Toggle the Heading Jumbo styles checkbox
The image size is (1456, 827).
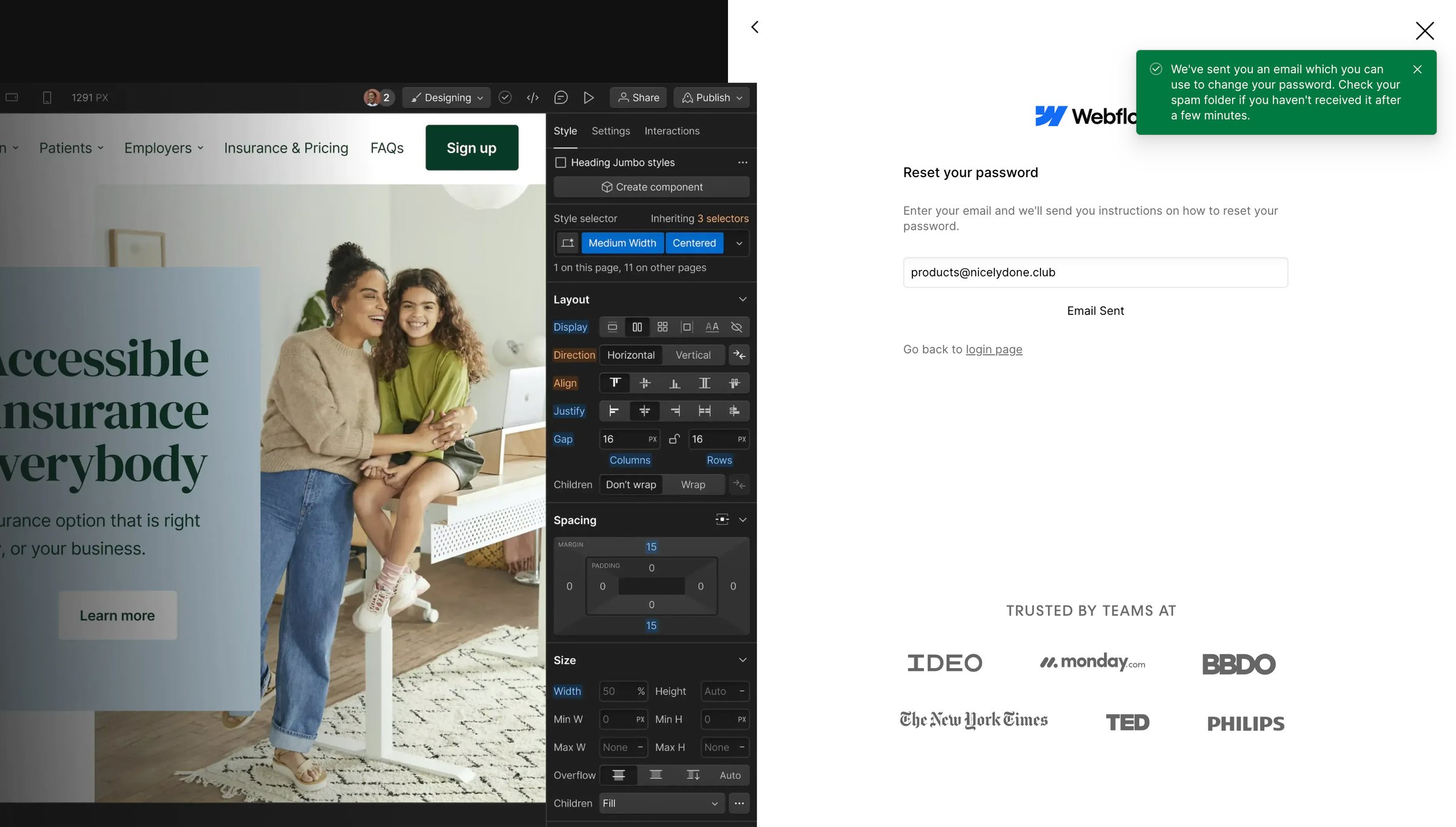pyautogui.click(x=561, y=163)
